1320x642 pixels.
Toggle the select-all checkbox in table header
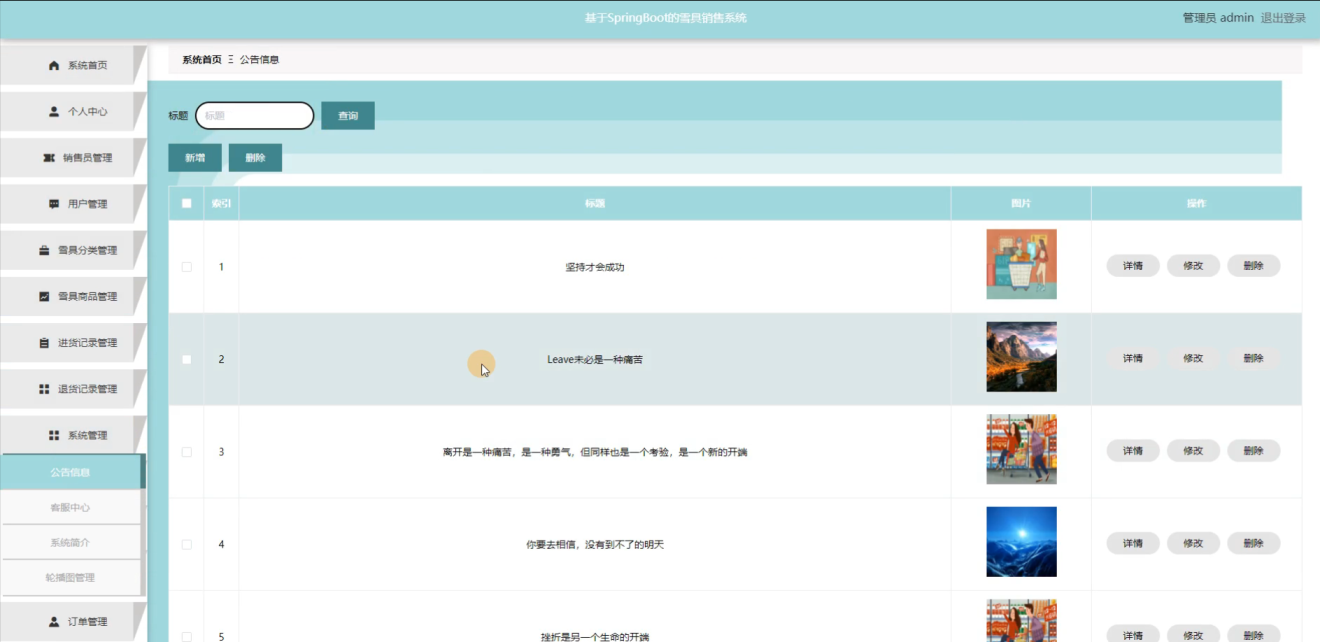[186, 203]
